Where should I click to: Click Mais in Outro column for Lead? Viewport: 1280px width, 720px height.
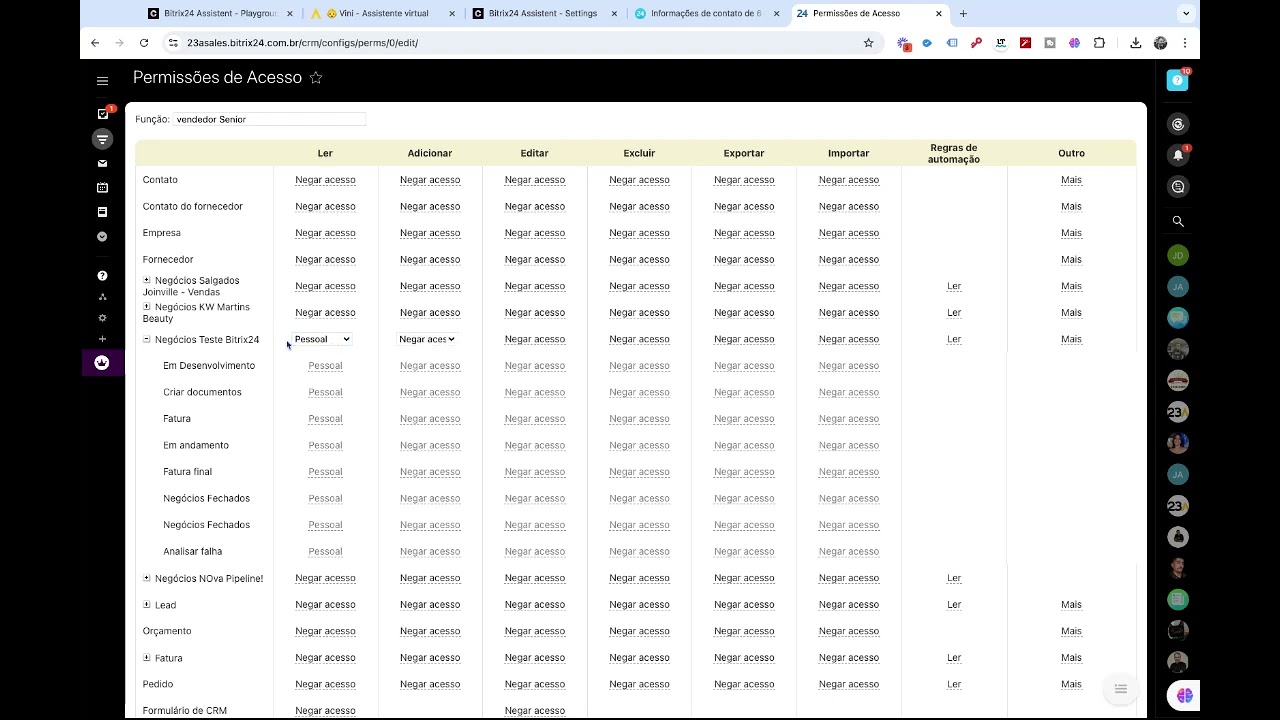pos(1071,604)
